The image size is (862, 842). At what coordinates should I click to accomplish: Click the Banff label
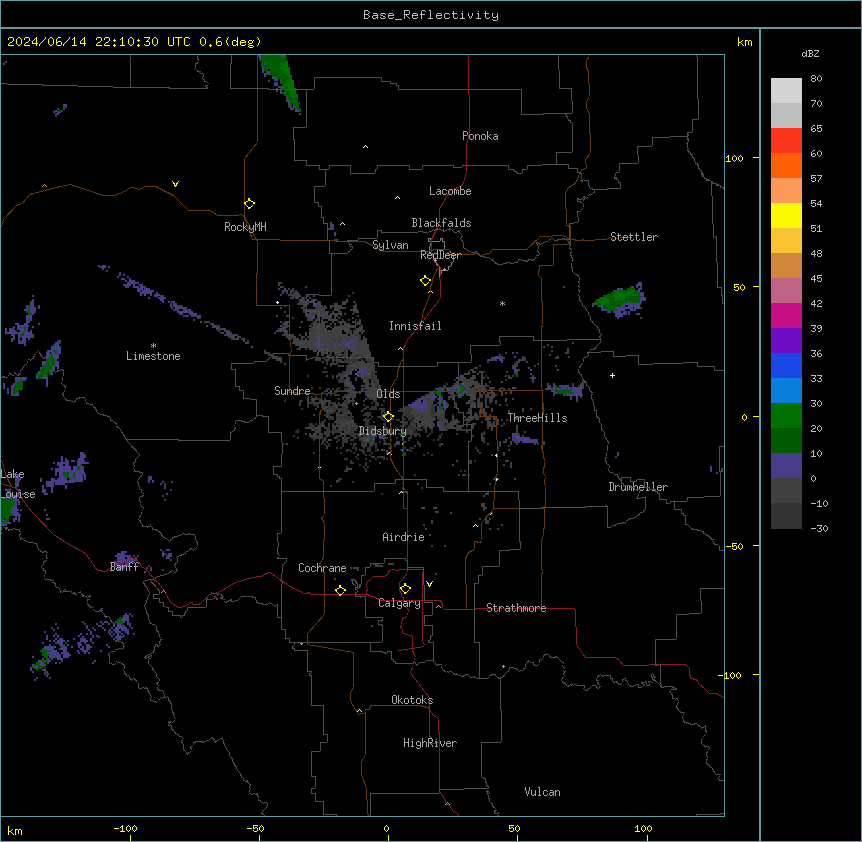click(124, 567)
